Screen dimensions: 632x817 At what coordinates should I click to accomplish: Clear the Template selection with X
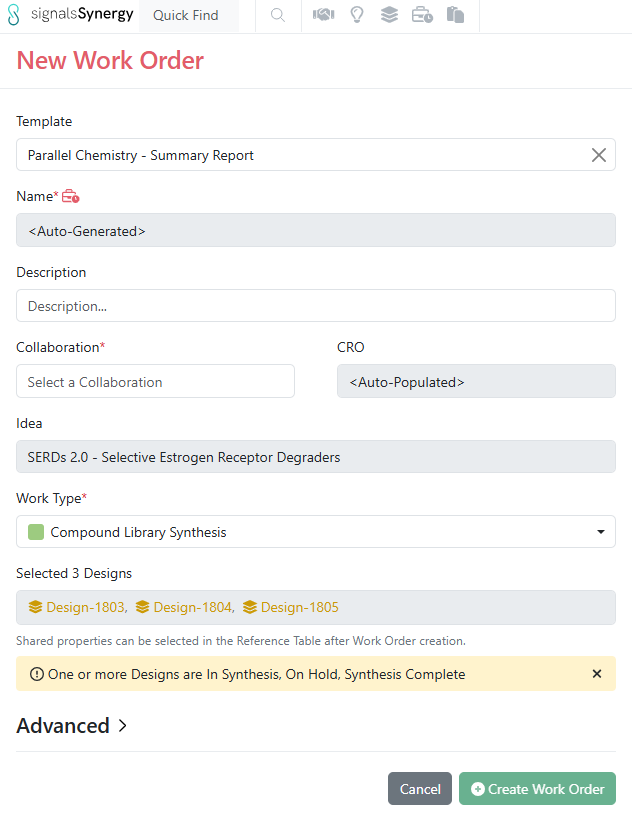598,155
